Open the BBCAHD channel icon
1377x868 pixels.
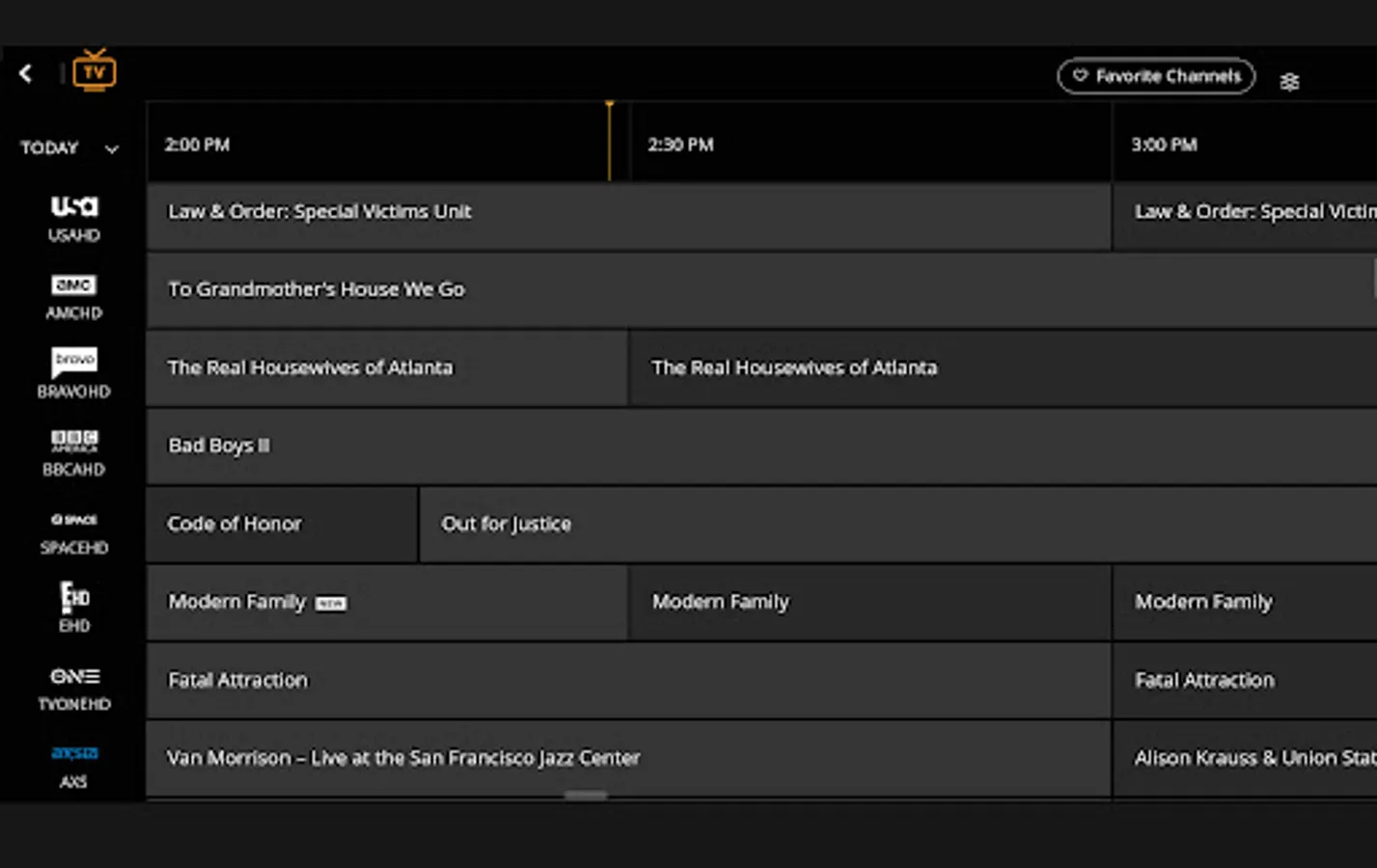click(74, 442)
